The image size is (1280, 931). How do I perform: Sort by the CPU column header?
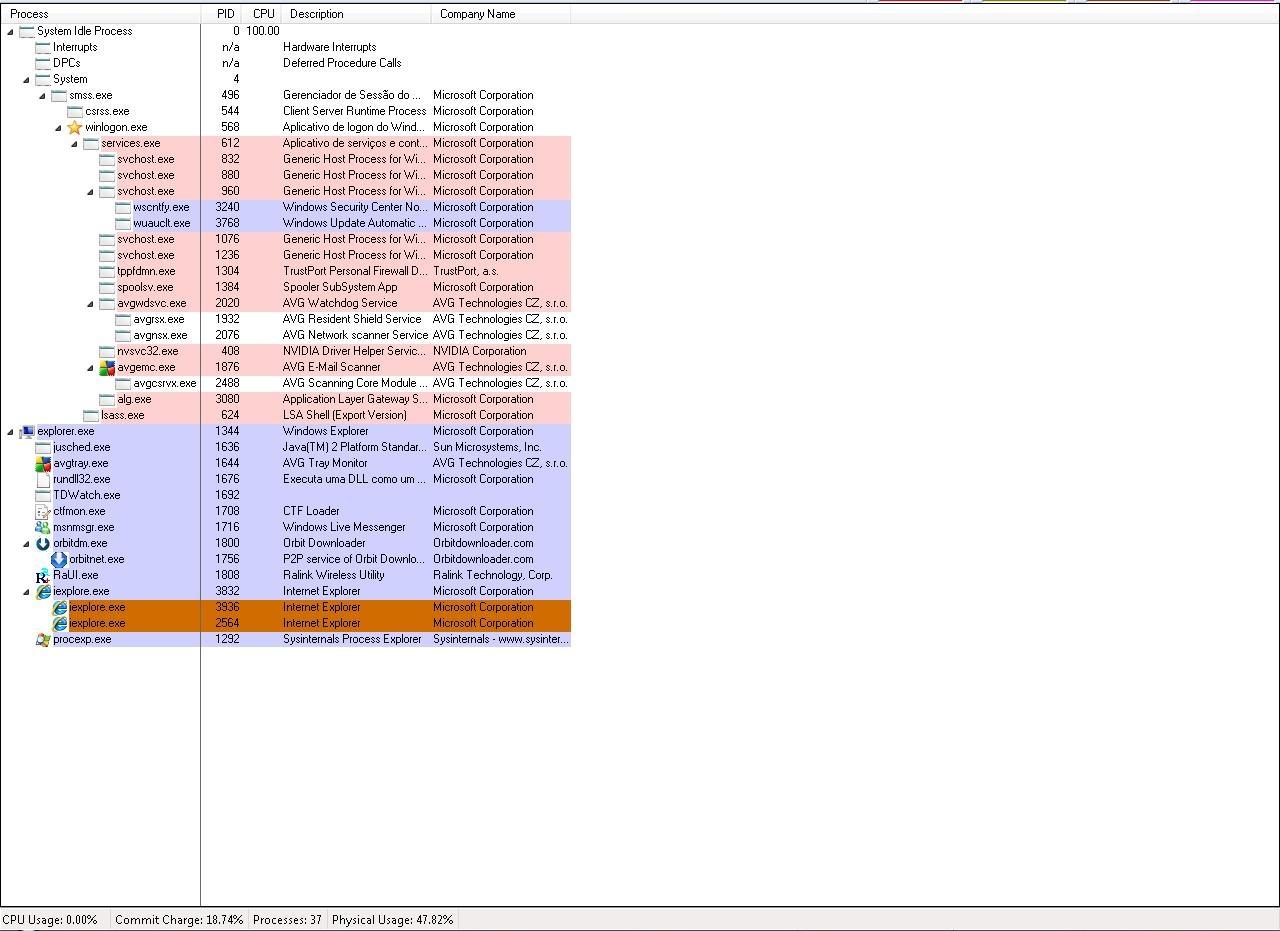point(263,14)
